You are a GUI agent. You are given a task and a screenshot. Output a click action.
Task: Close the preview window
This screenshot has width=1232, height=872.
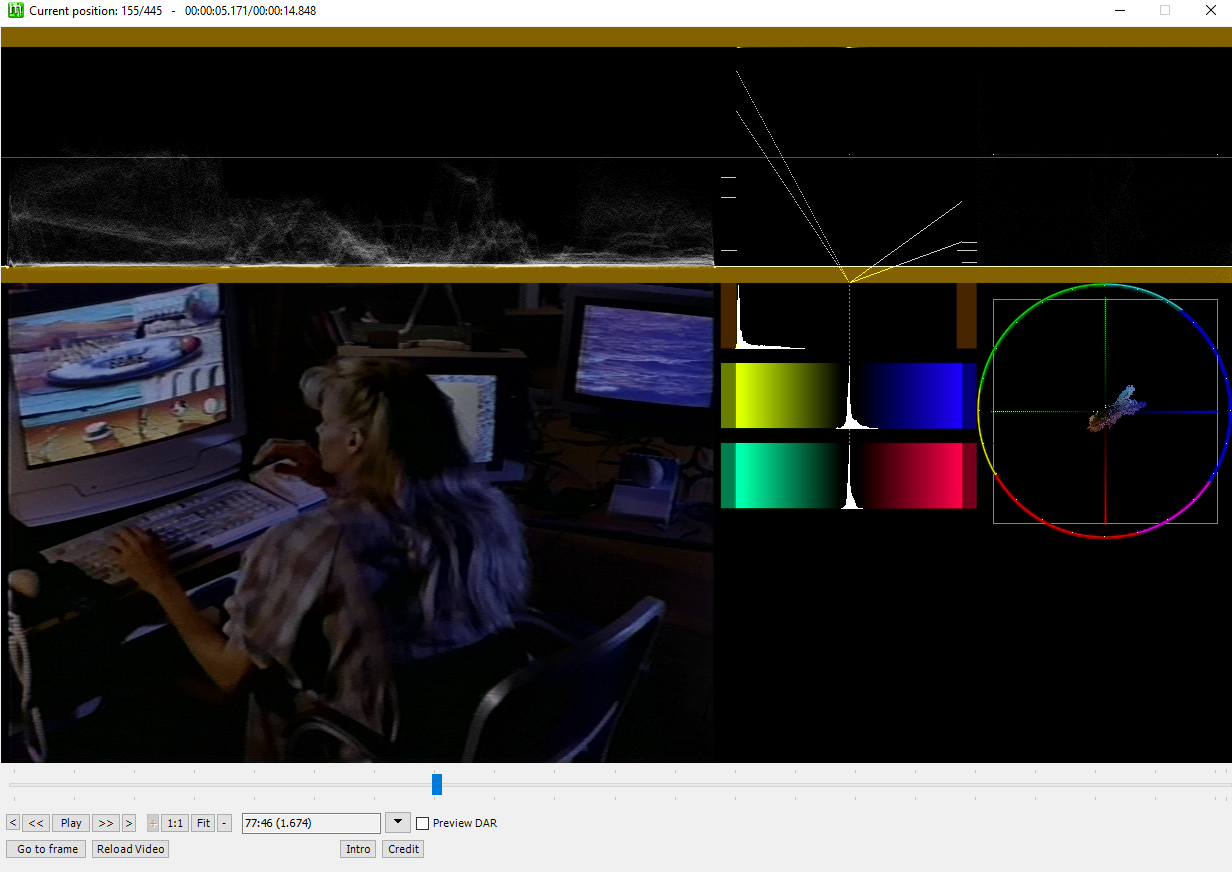(1209, 10)
